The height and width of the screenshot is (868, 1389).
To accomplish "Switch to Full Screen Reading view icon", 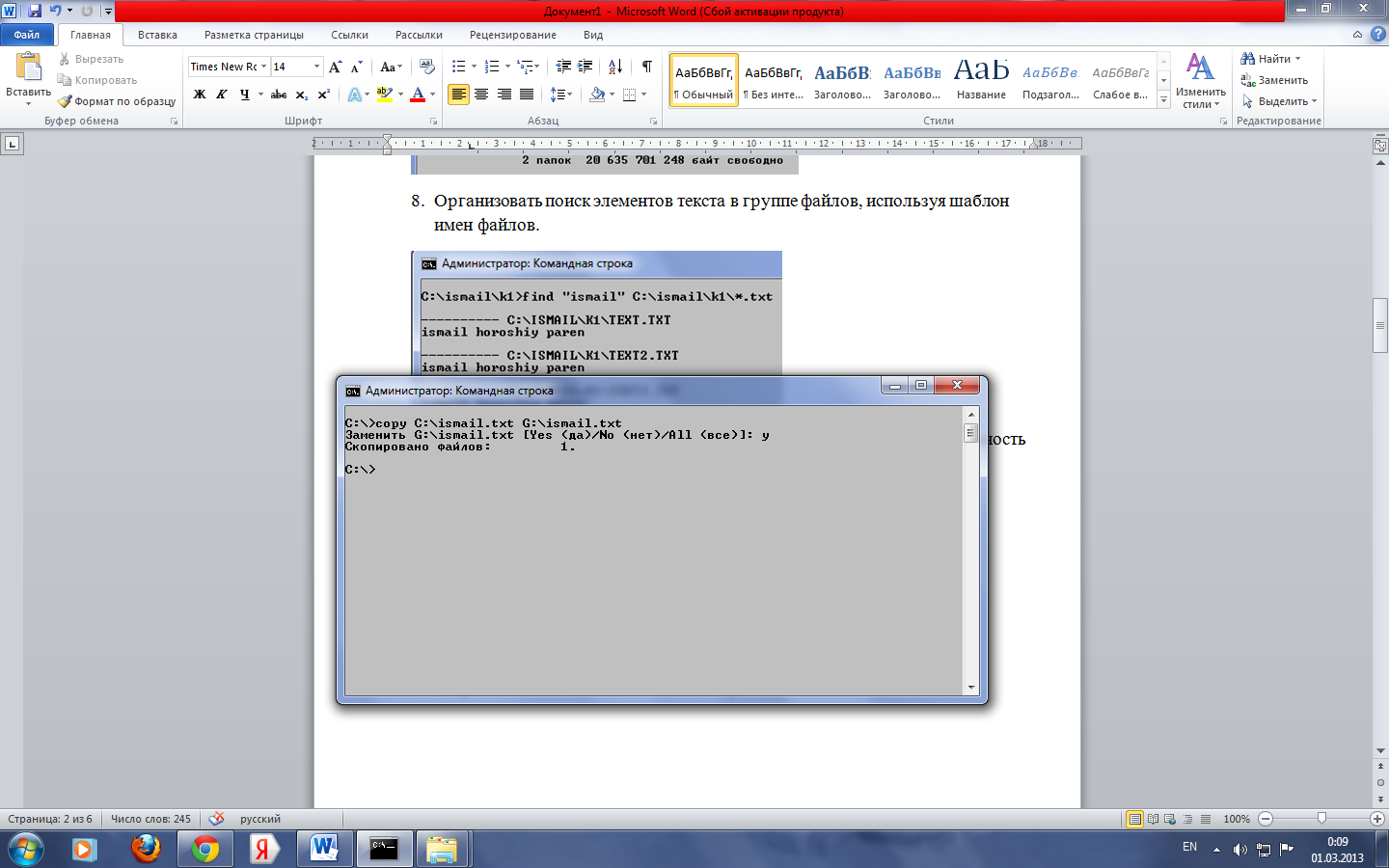I will point(1153,819).
